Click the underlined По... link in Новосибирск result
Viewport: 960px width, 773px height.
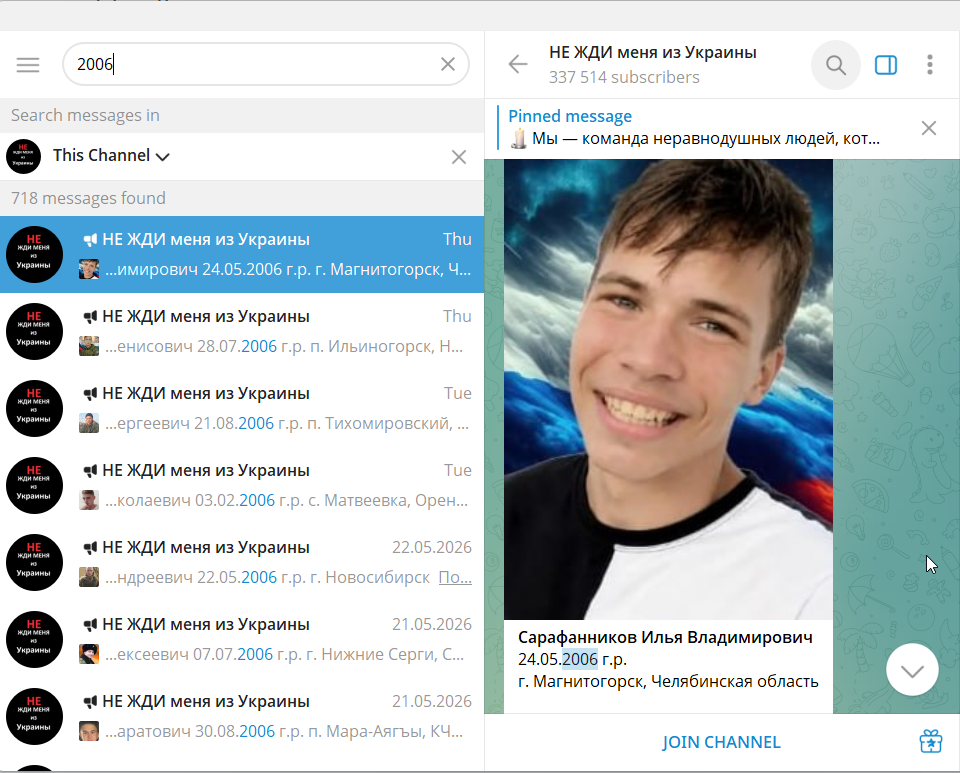(455, 577)
